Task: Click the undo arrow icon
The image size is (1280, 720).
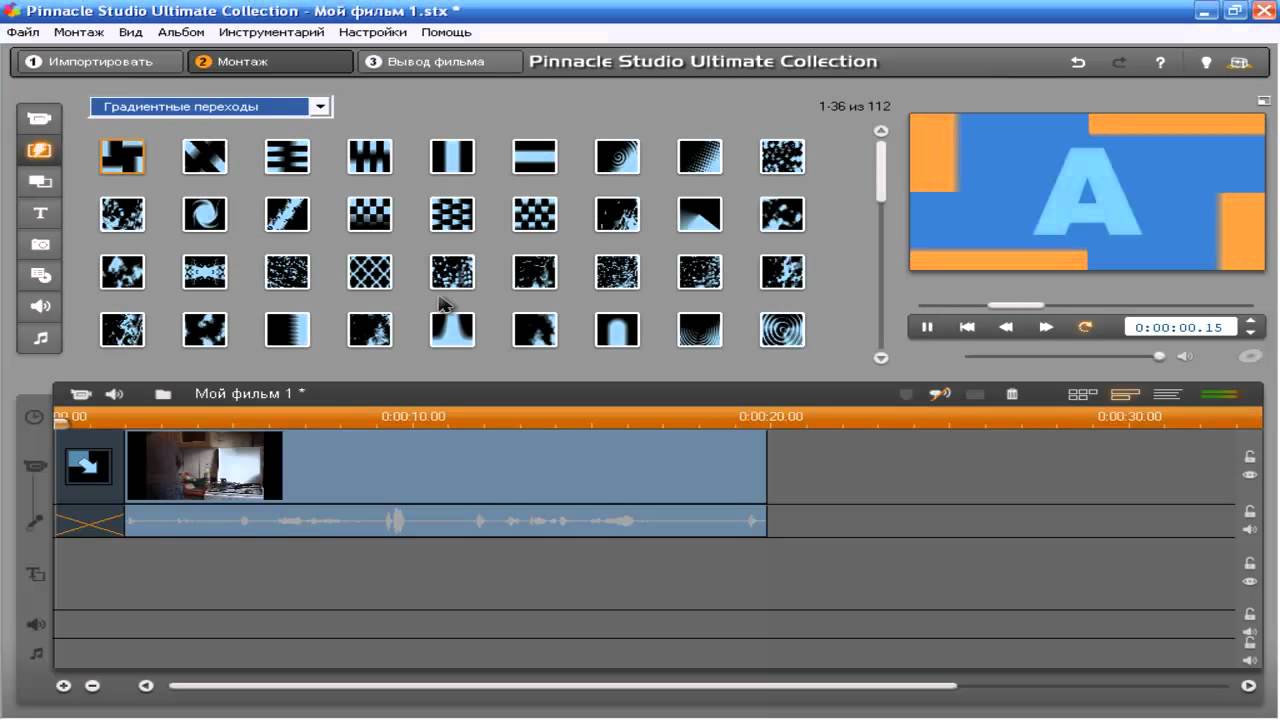Action: [1078, 62]
